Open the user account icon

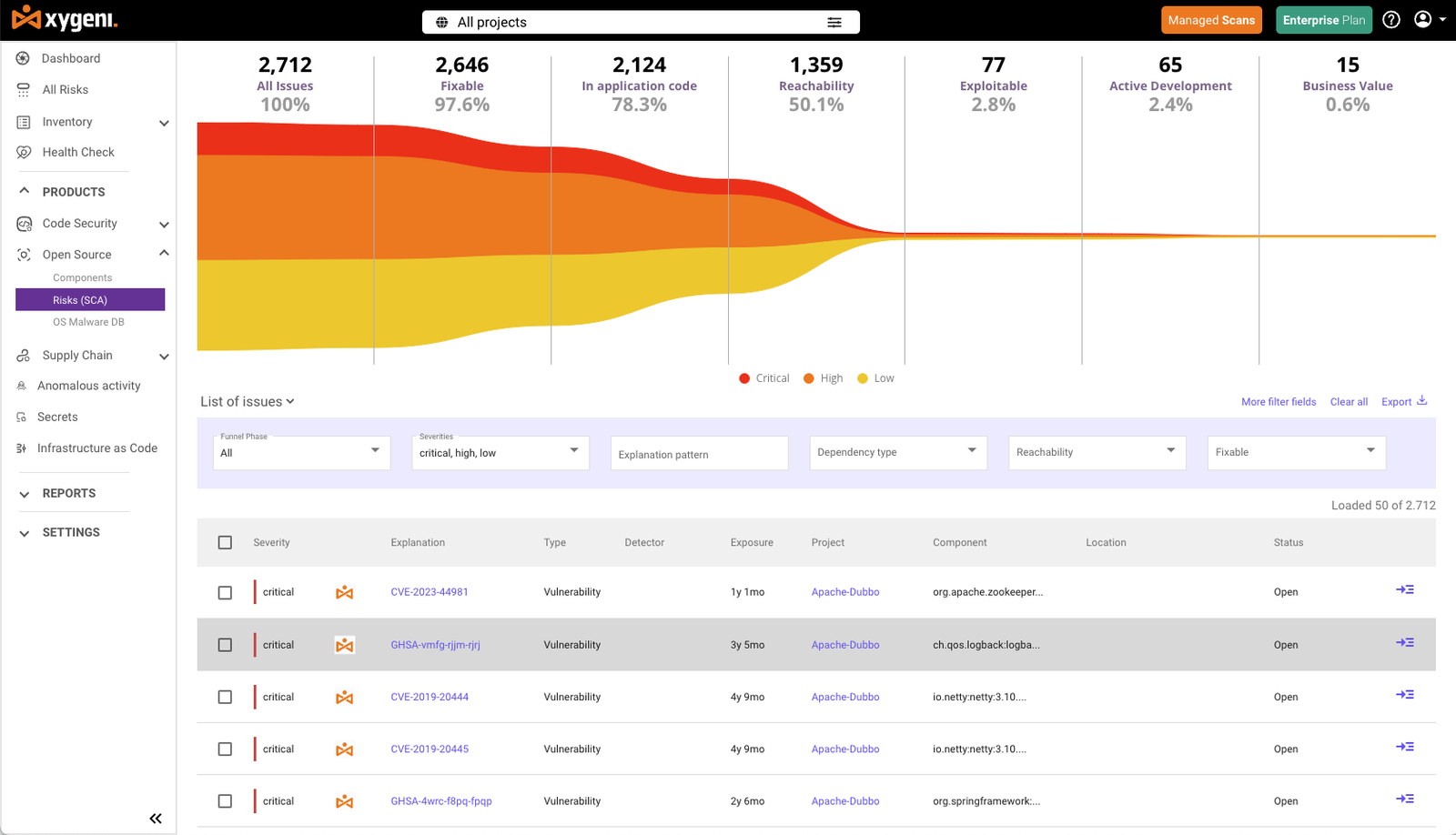click(x=1422, y=19)
